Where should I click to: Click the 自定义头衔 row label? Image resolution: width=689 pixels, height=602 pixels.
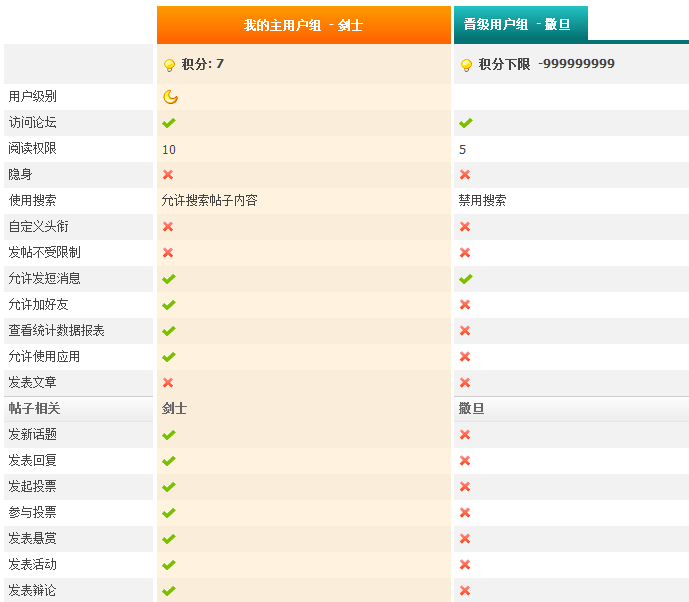click(x=39, y=226)
